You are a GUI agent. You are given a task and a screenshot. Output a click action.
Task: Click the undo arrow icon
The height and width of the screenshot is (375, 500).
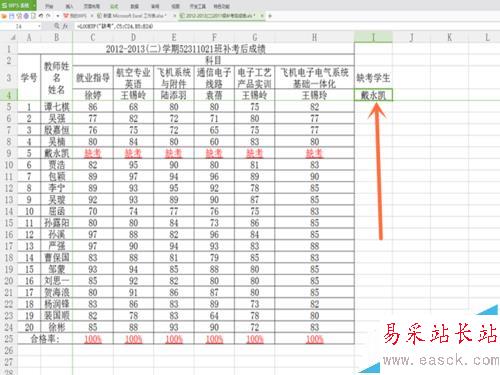tap(41, 16)
